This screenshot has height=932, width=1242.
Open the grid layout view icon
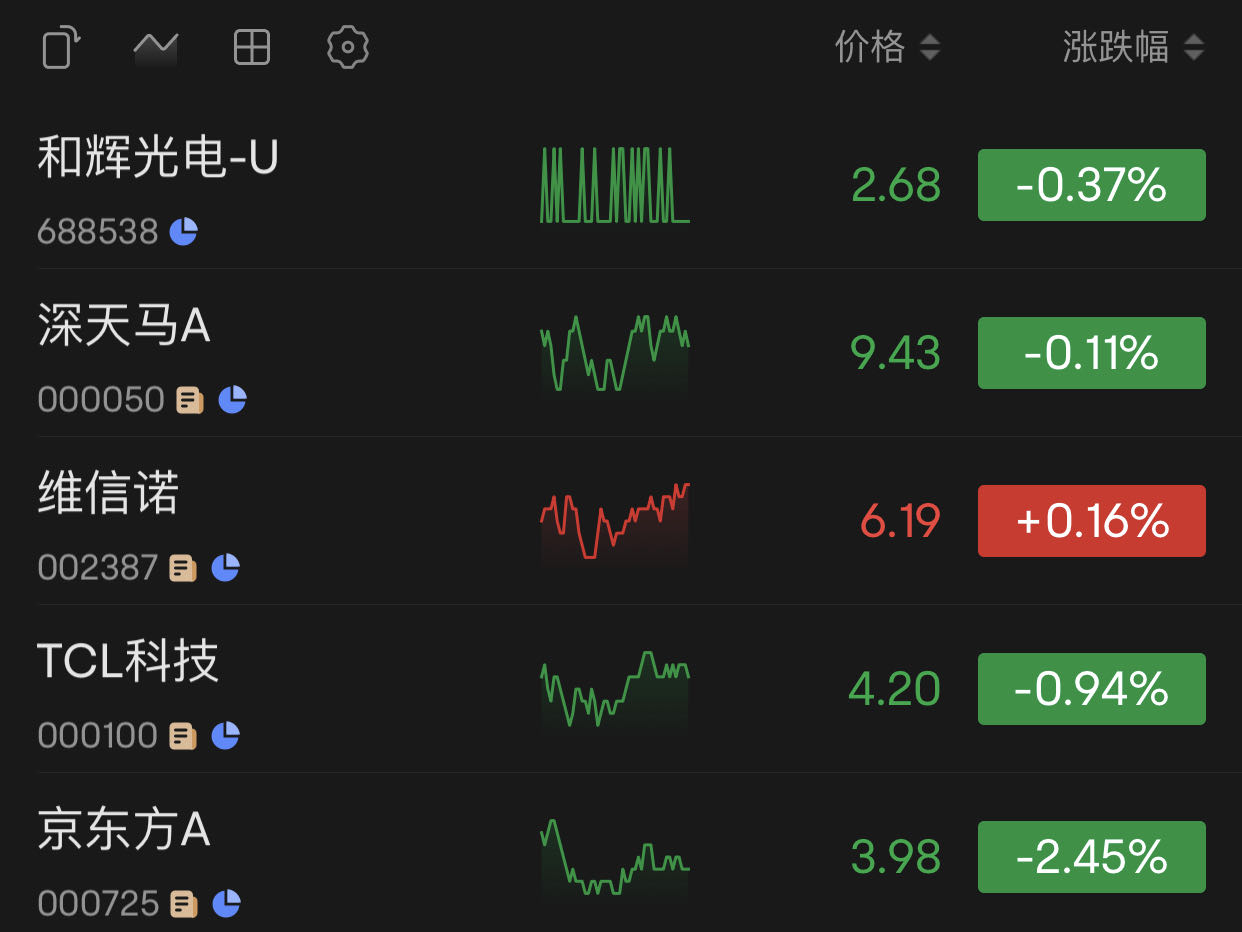pos(251,47)
